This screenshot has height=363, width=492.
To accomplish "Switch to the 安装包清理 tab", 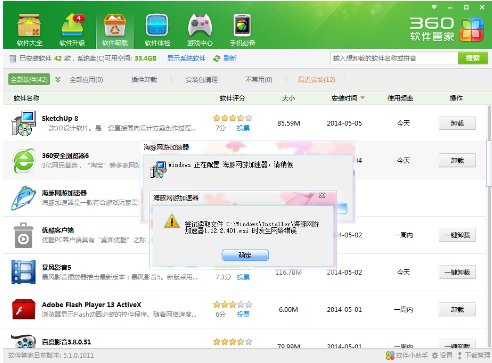I will pos(202,79).
